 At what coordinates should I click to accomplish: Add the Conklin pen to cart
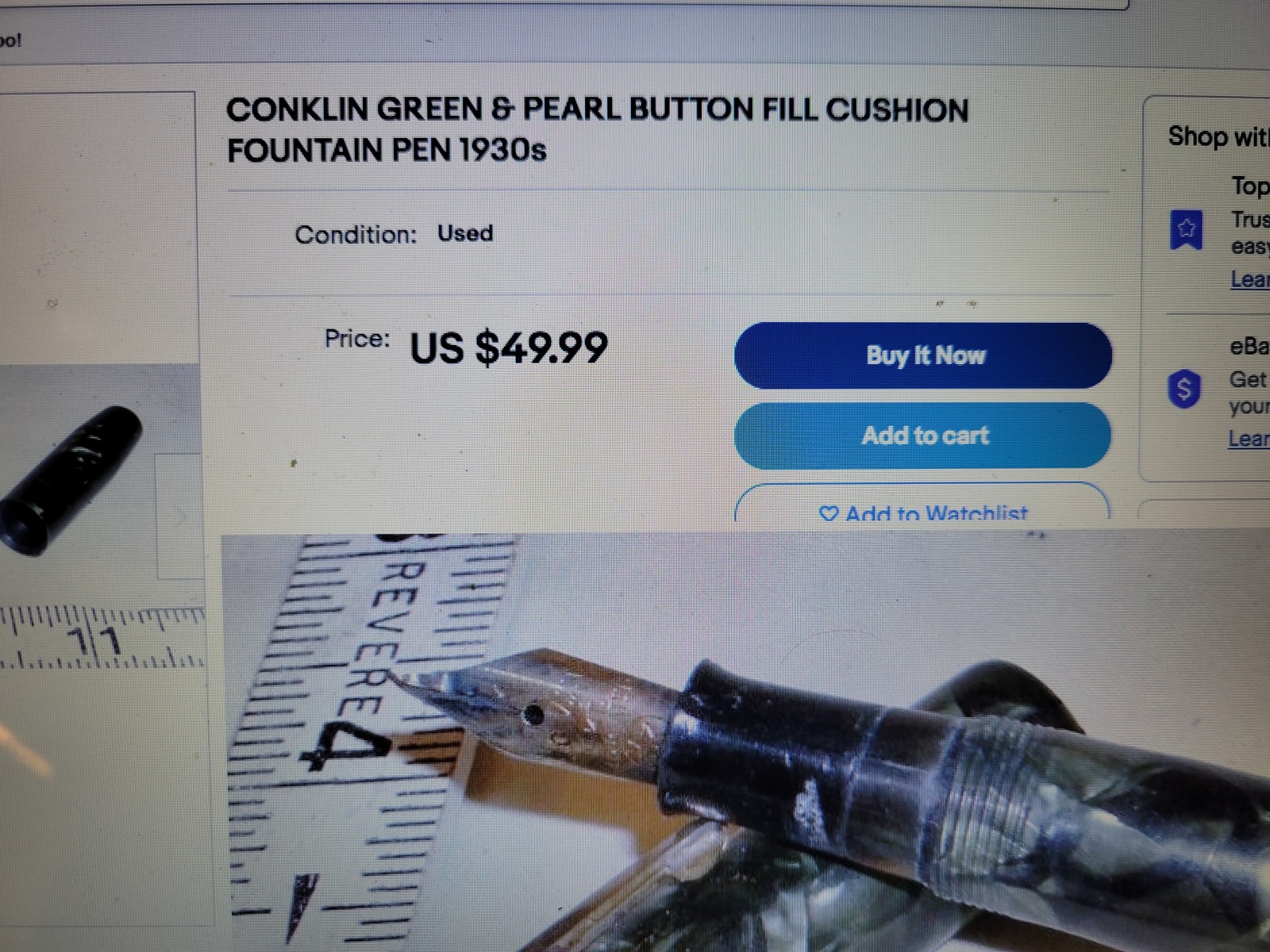coord(923,436)
